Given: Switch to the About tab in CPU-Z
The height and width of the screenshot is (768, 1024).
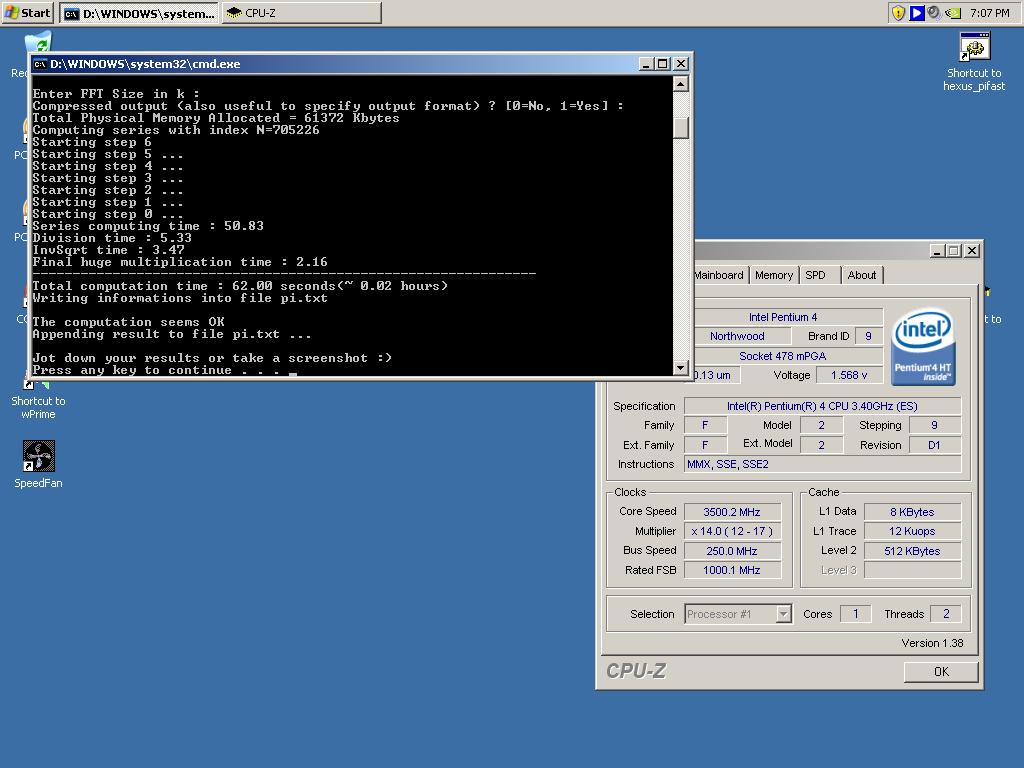Looking at the screenshot, I should 862,275.
